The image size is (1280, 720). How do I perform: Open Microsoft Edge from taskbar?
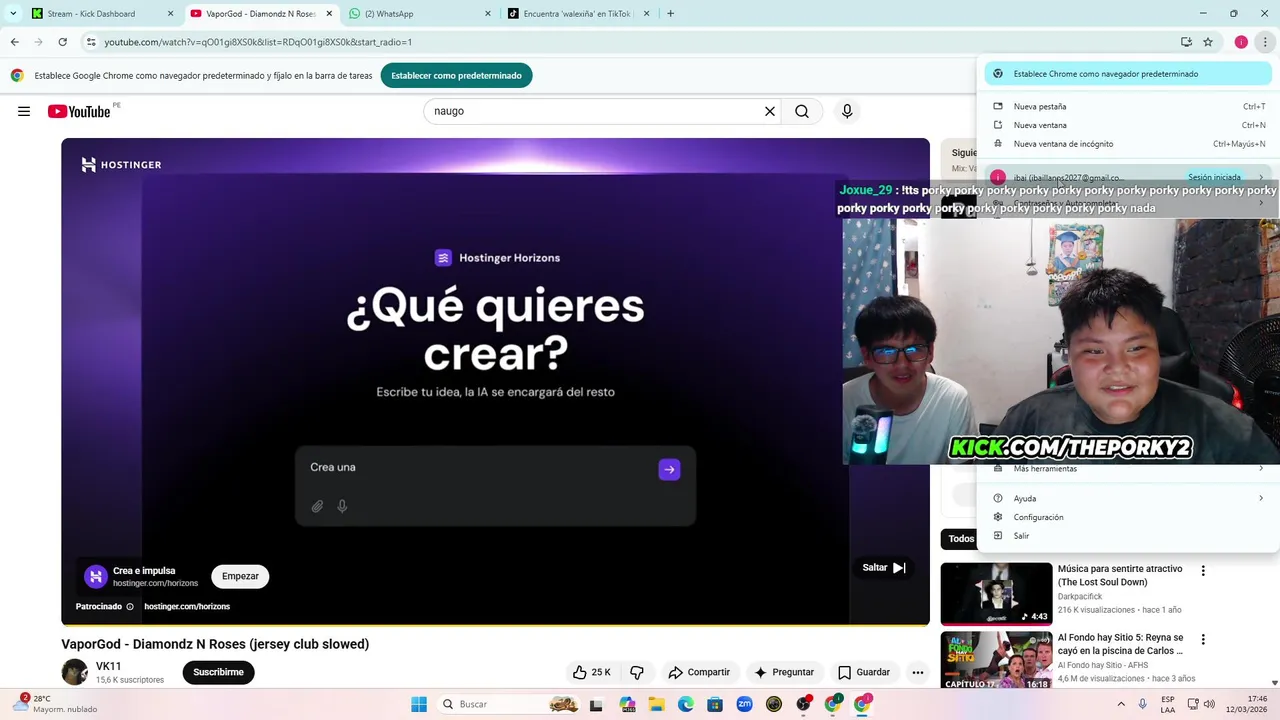point(686,704)
